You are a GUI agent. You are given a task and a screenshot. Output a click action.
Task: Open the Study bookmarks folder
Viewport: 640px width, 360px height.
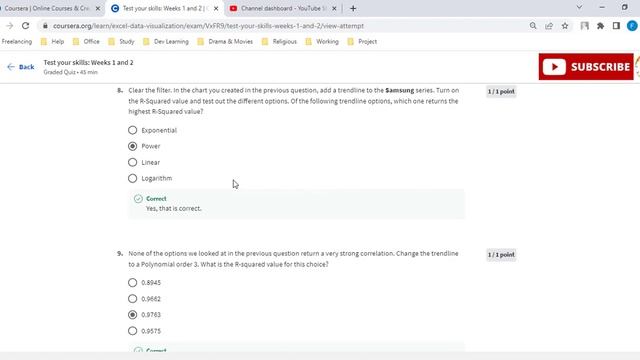coord(121,42)
